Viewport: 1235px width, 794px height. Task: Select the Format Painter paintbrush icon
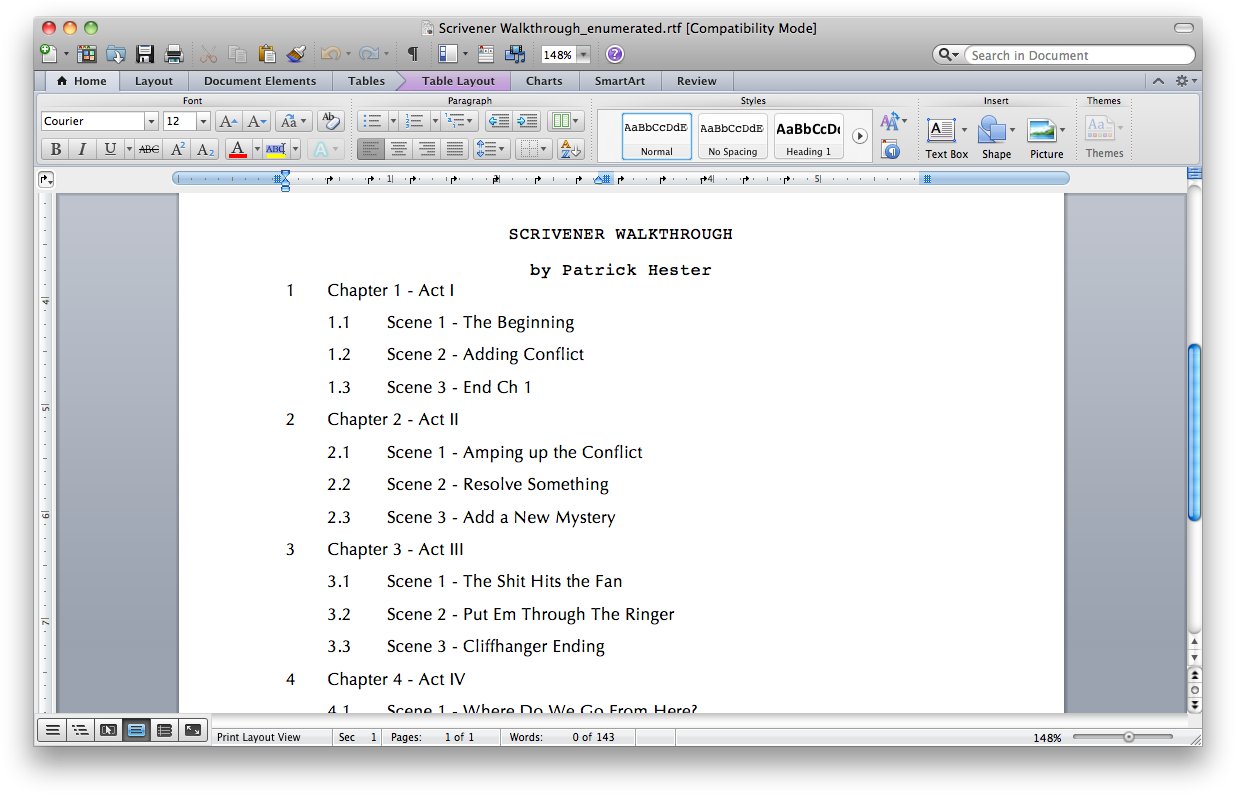point(296,54)
